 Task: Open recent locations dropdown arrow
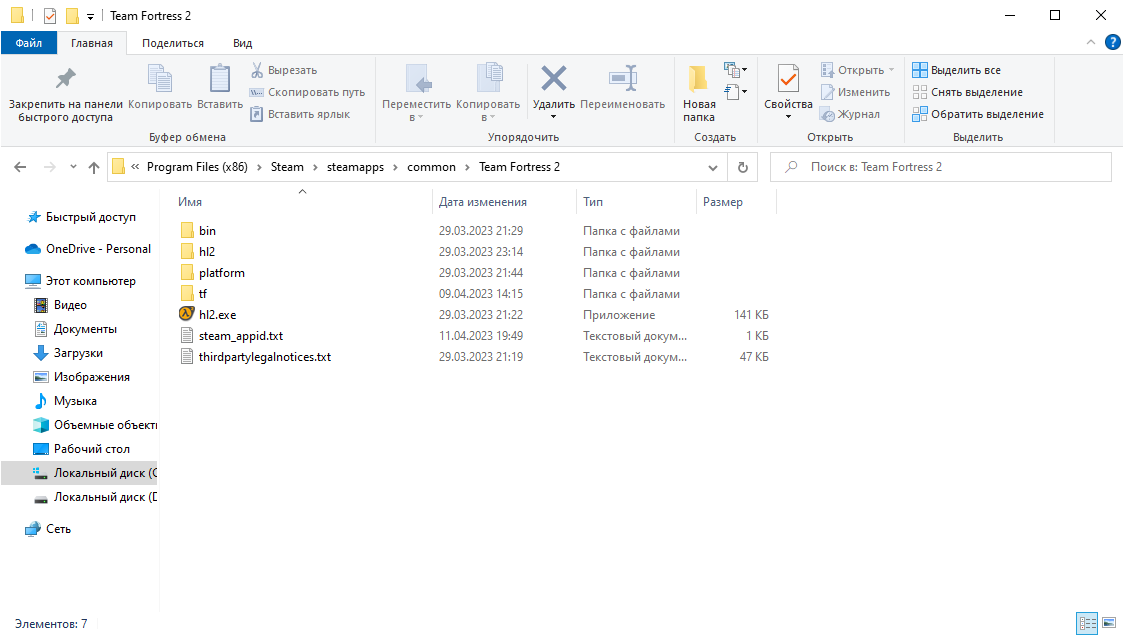(x=73, y=167)
